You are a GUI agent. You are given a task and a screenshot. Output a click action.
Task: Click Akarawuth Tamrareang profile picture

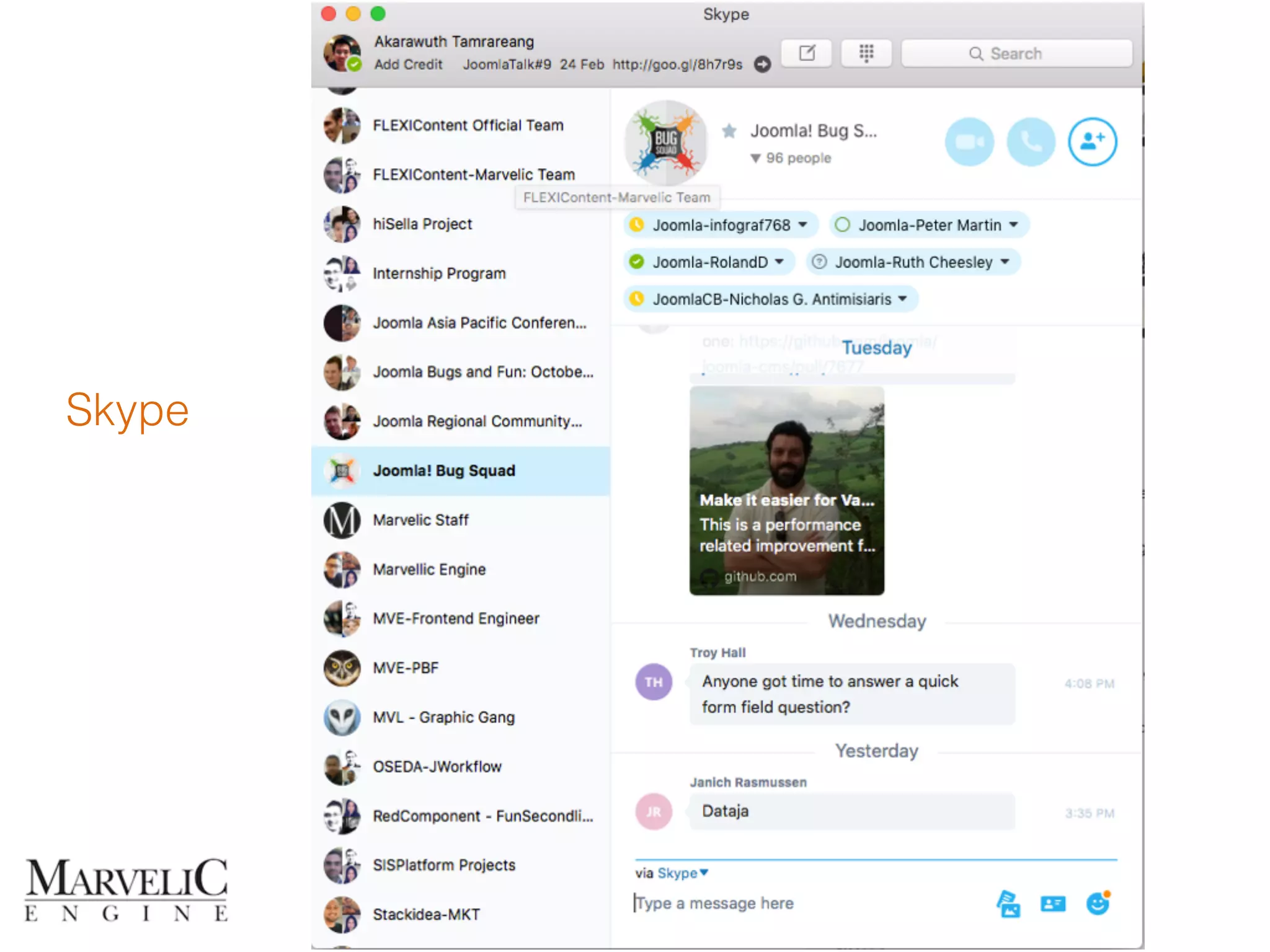pos(342,53)
